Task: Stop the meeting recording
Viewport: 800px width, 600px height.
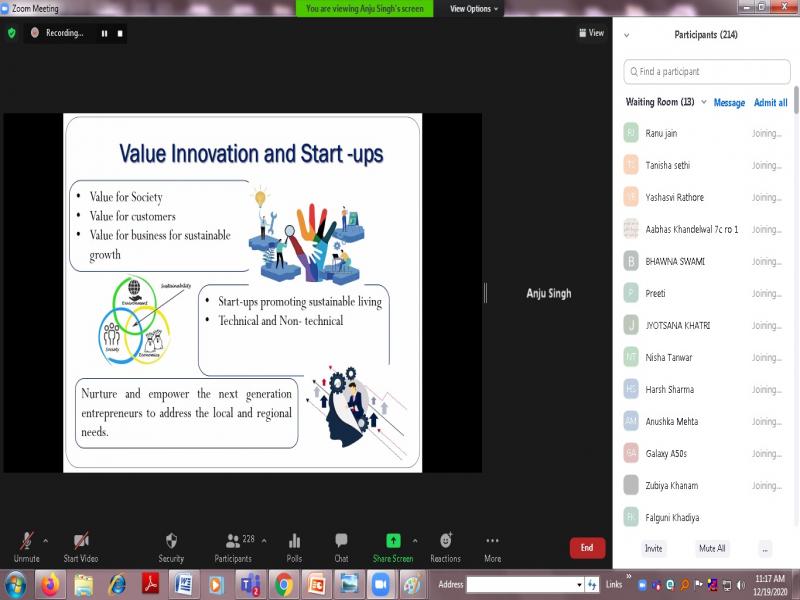Action: 120,33
